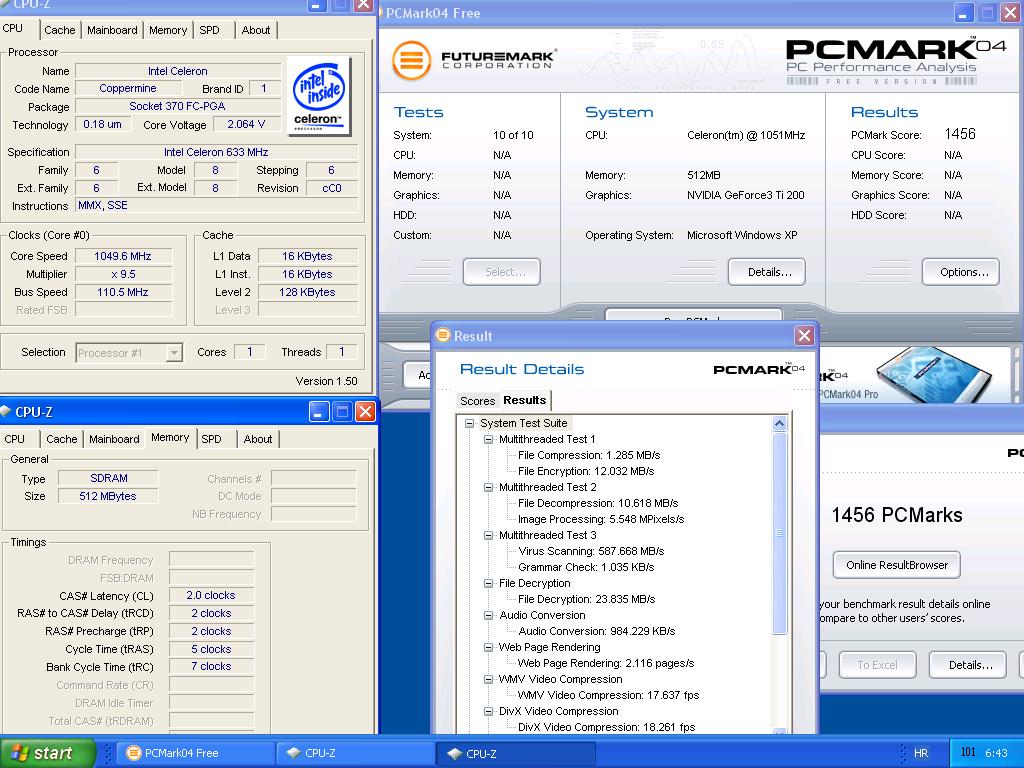Click the PCMark04 Pro box thumbnail
1024x768 pixels.
click(934, 374)
